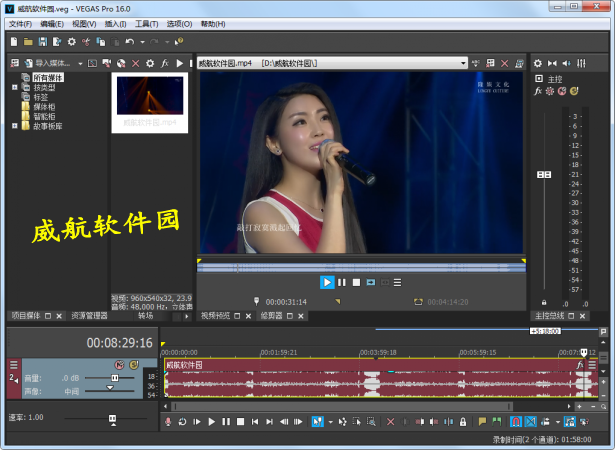
Task: Undo the last action
Action: click(129, 42)
